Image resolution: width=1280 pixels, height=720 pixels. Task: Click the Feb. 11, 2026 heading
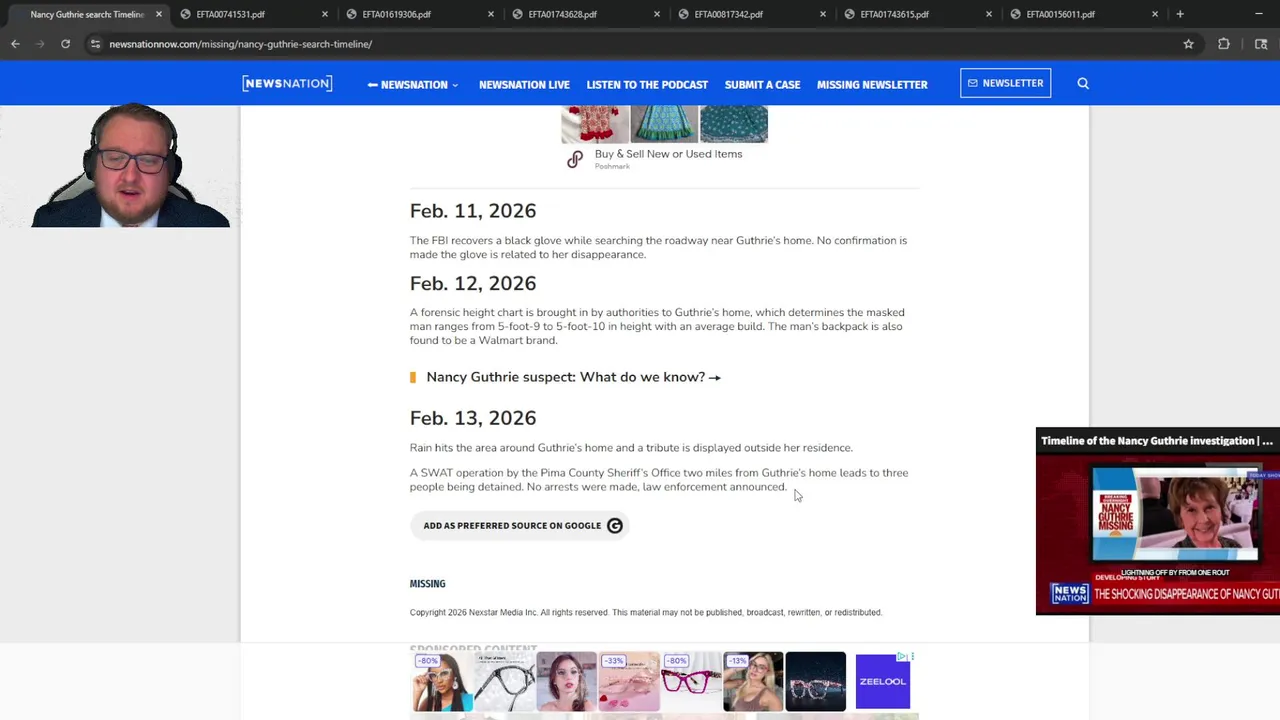(x=473, y=211)
